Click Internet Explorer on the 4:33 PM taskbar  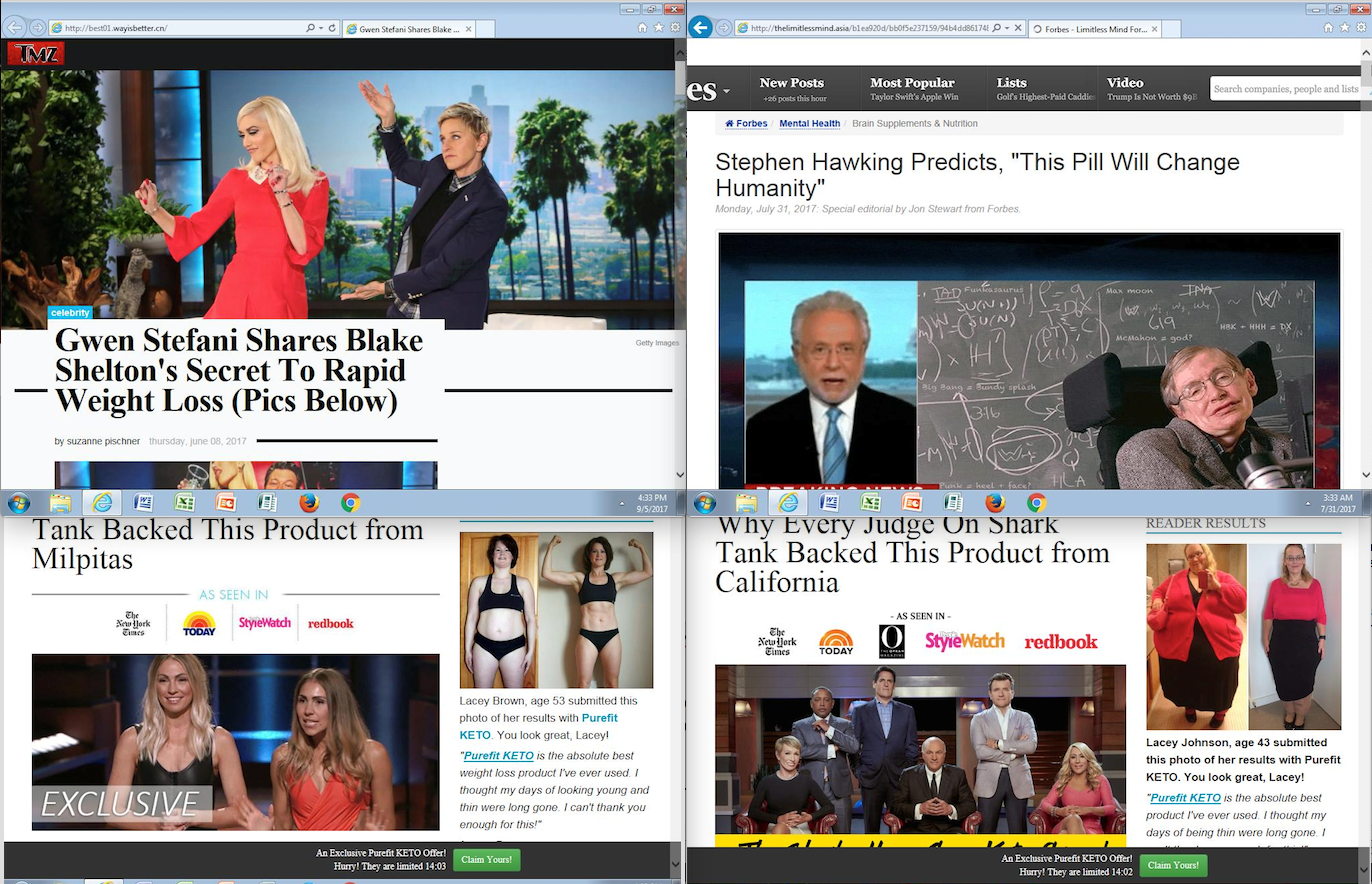point(102,503)
